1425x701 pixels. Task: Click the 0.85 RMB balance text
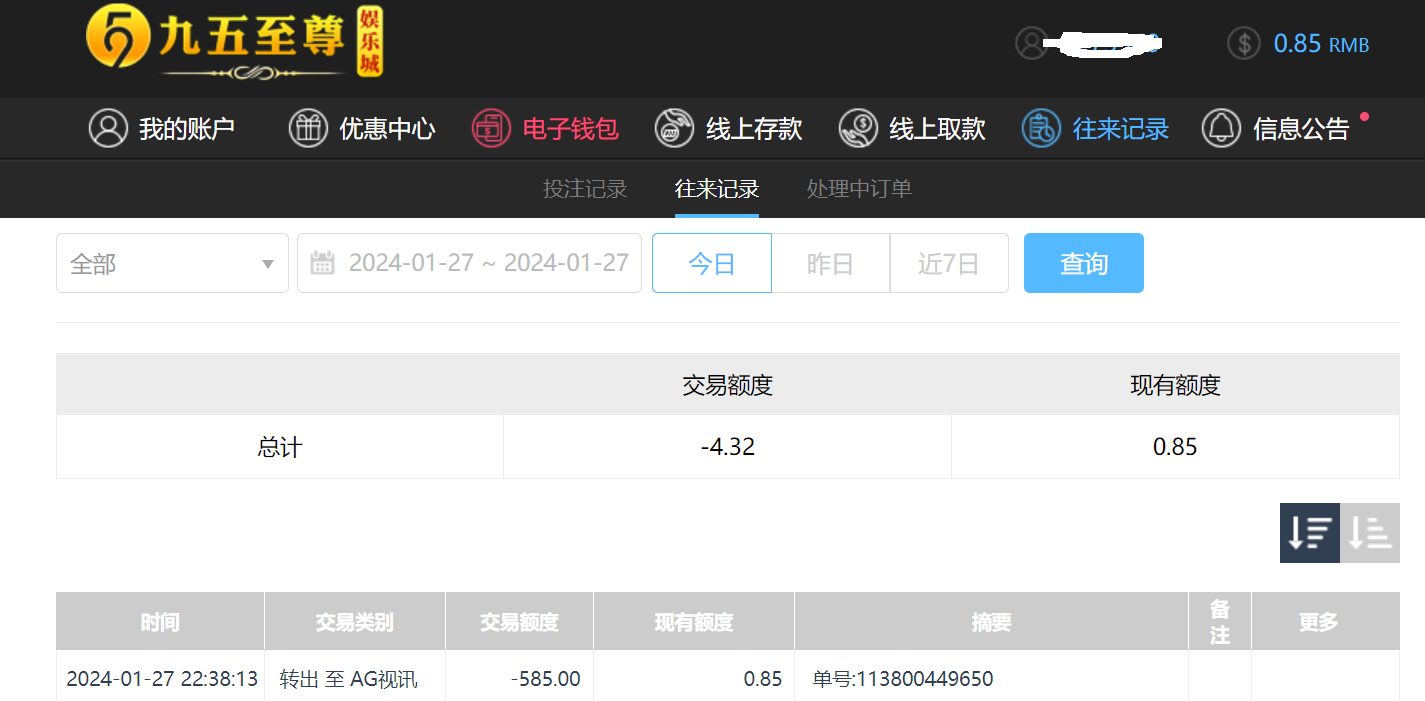[x=1321, y=44]
